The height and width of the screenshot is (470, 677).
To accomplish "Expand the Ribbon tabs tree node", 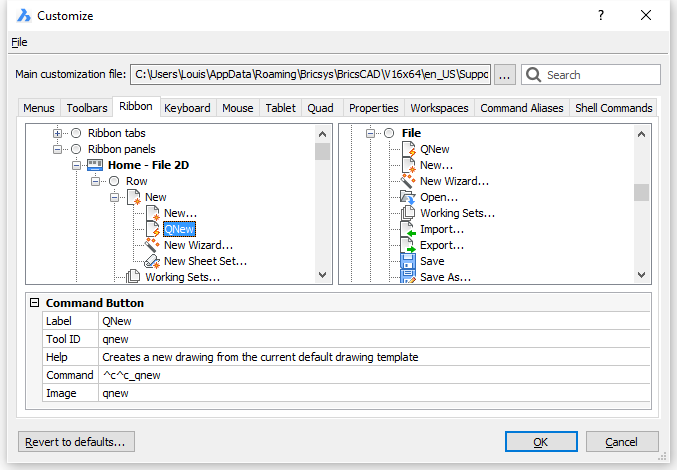I will point(57,133).
